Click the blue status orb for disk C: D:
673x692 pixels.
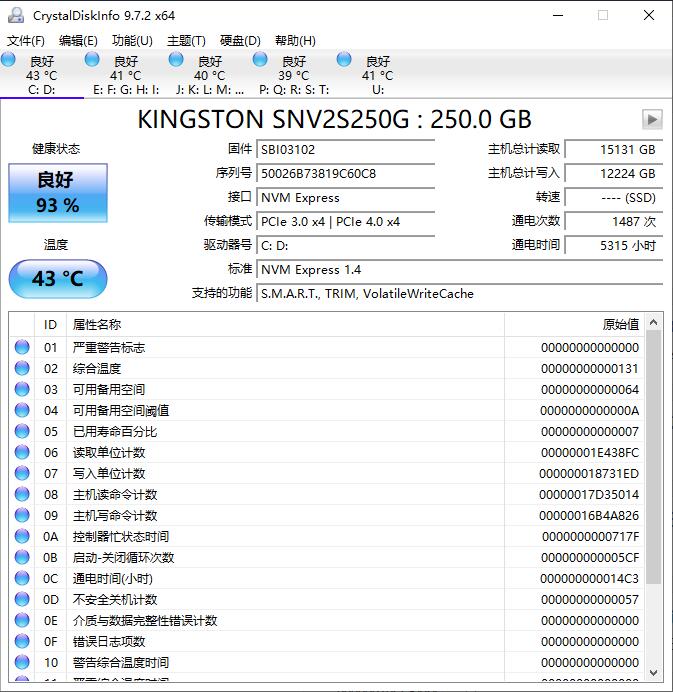(8, 59)
